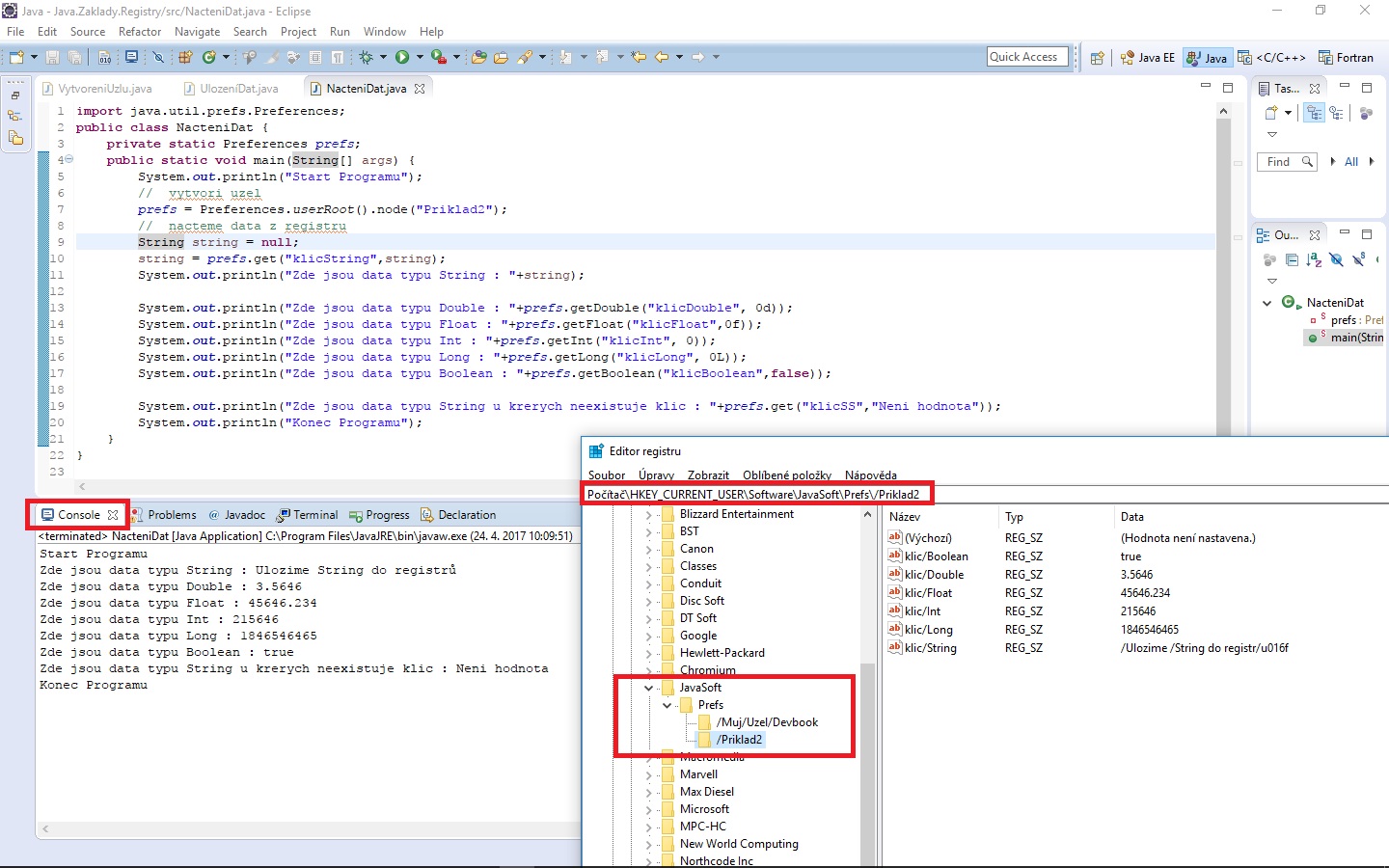Toggle alphabetical Sort in Outline view
1389x868 pixels.
coord(1314,259)
